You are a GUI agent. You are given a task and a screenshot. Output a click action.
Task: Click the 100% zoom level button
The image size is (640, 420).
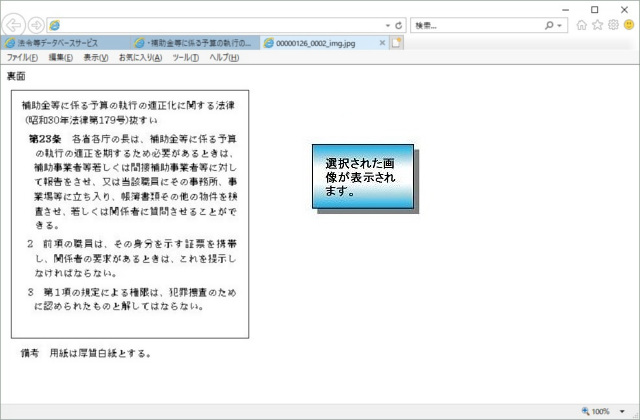(x=596, y=411)
